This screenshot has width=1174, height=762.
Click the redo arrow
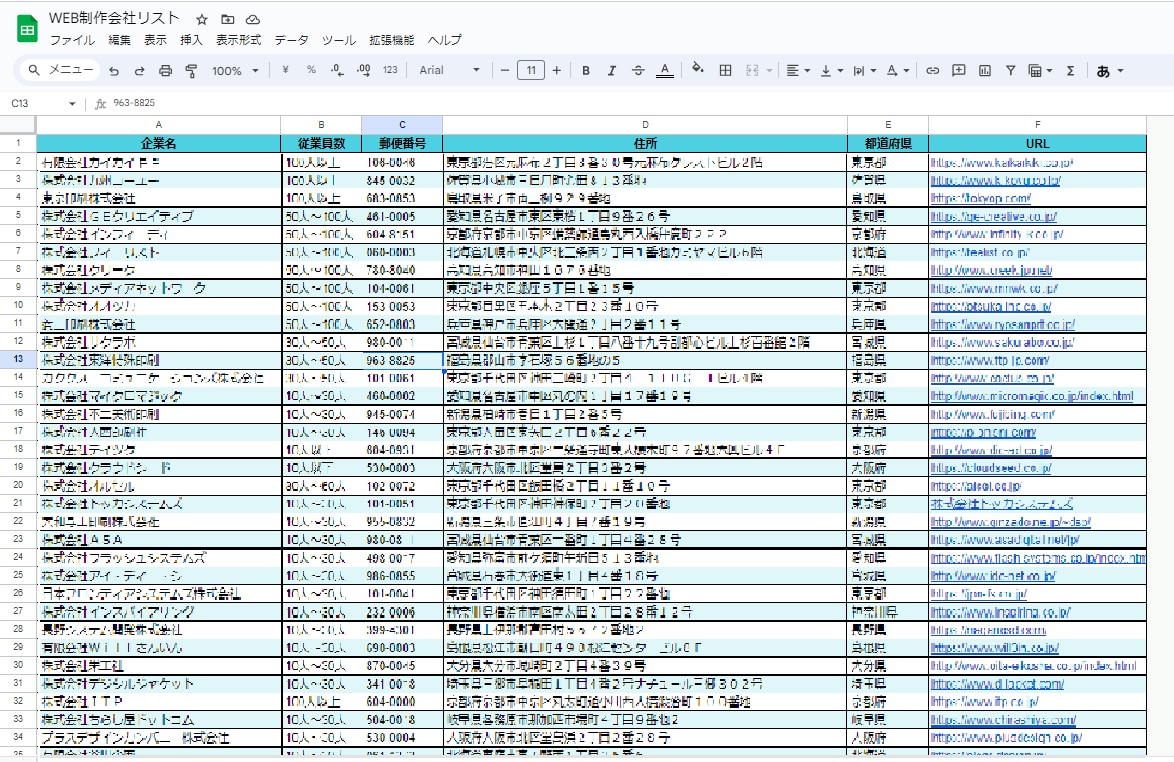[x=139, y=70]
